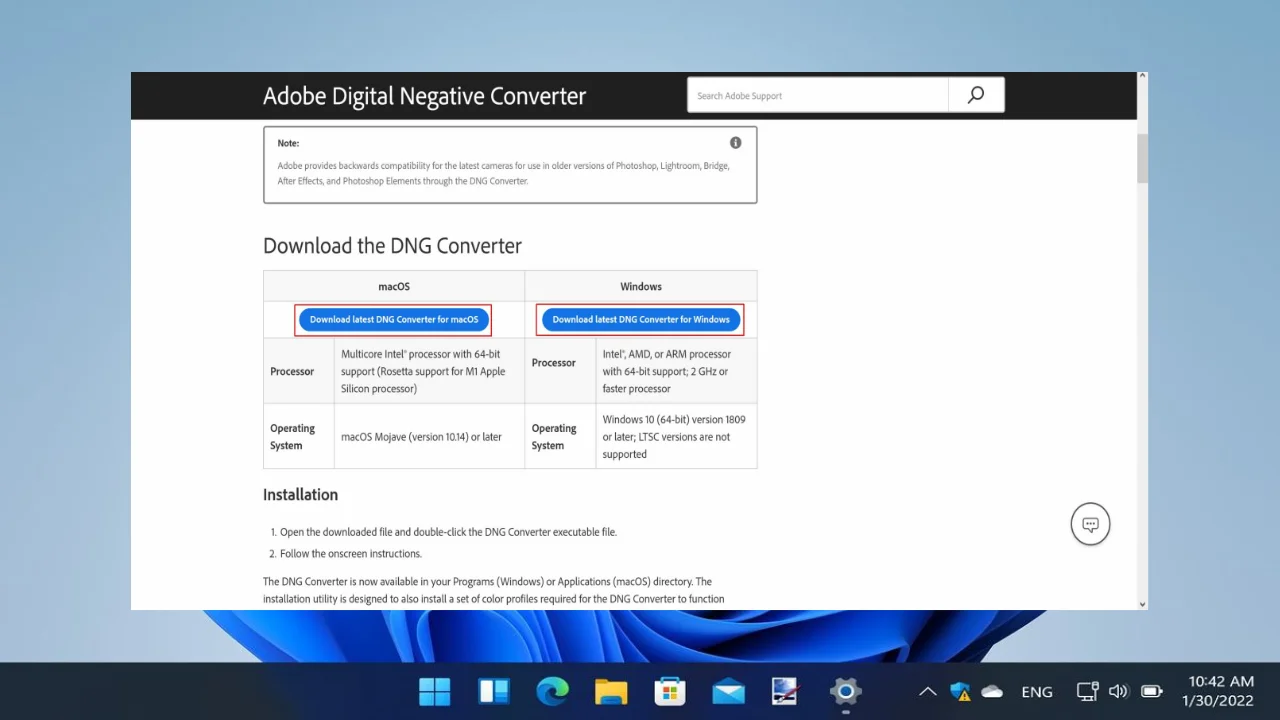Open the Snipping Tool taskbar icon
Image resolution: width=1280 pixels, height=720 pixels.
(x=786, y=691)
